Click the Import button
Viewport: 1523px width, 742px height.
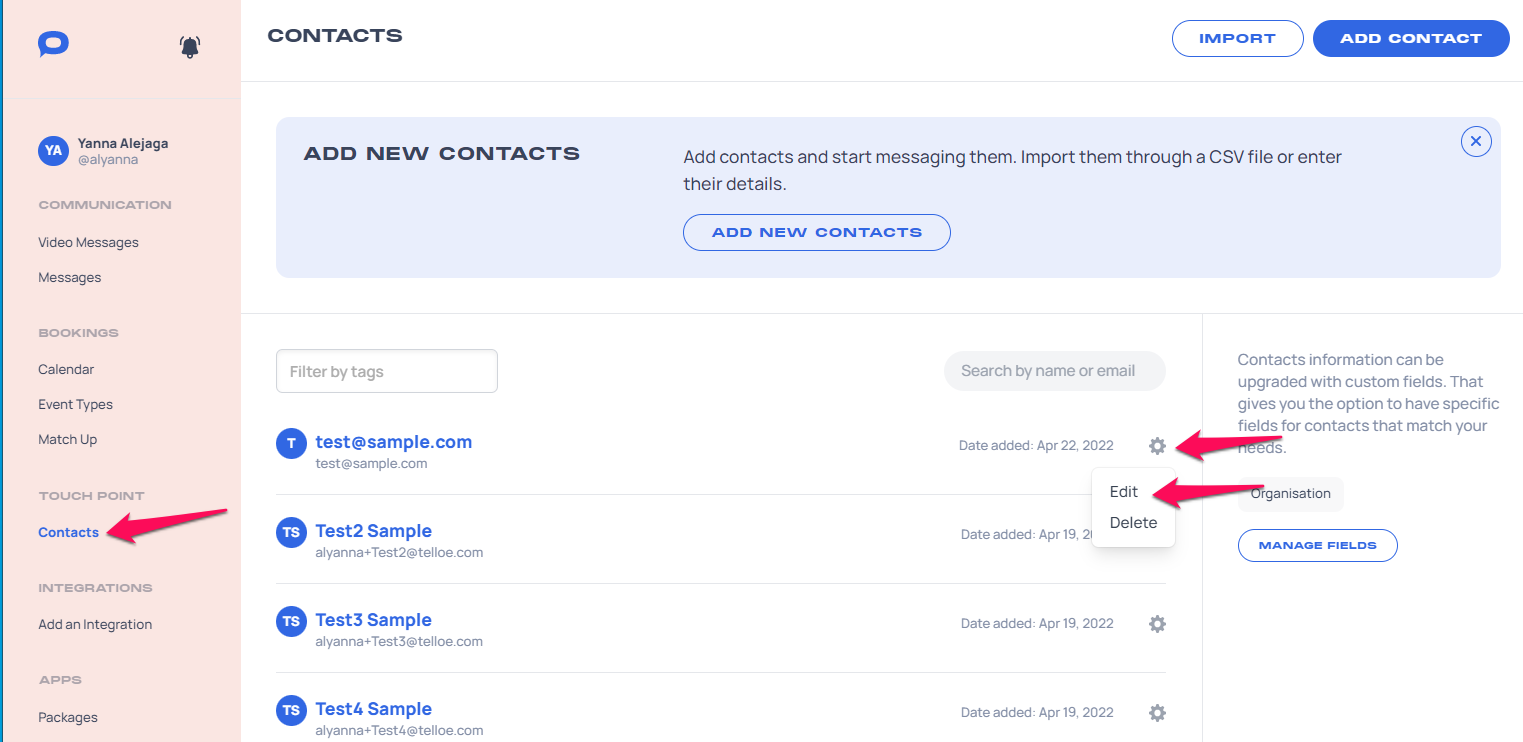tap(1238, 38)
